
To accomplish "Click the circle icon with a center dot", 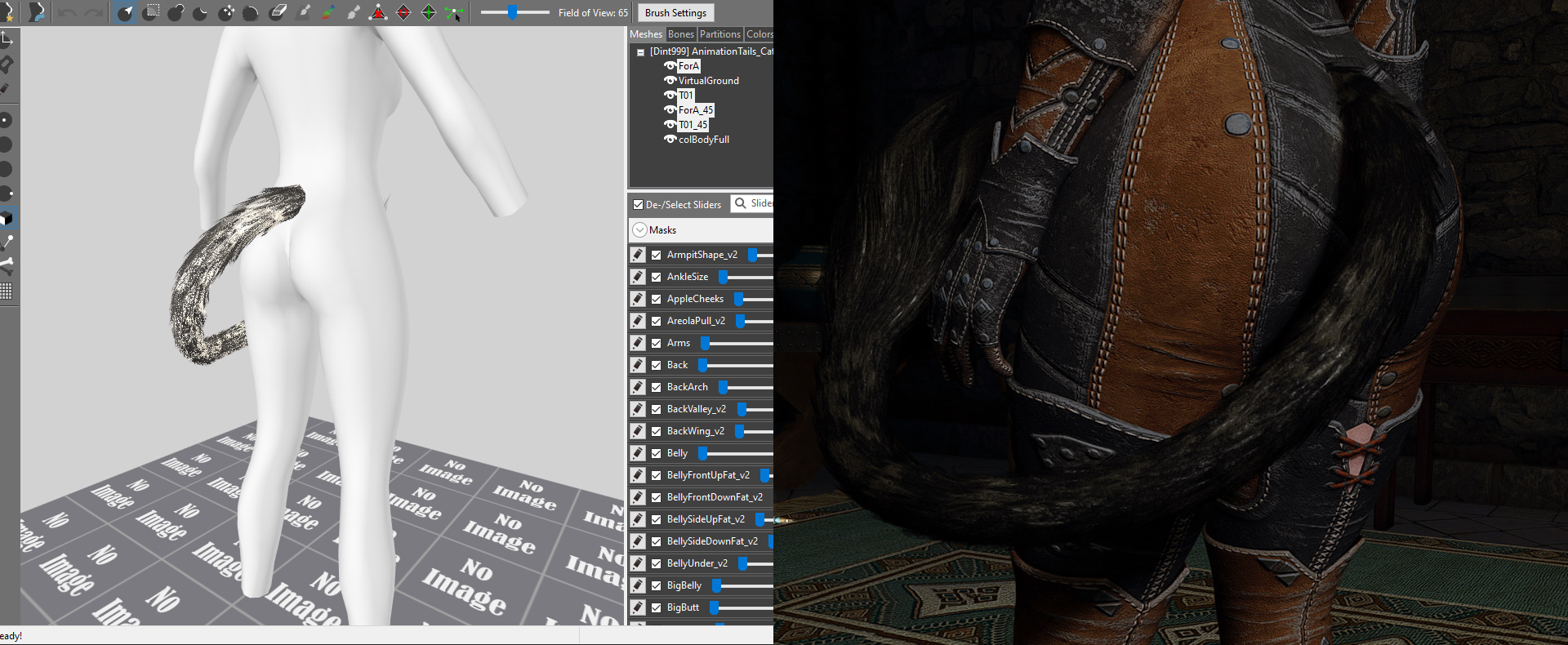I will coord(6,120).
